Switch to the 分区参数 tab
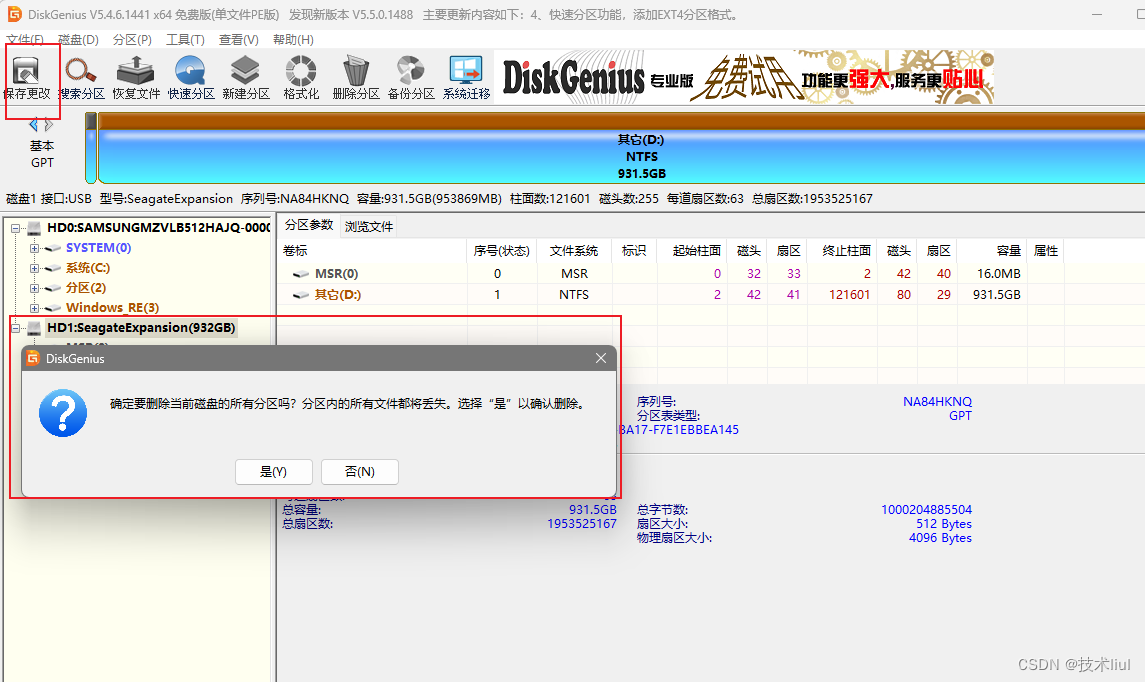This screenshot has height=682, width=1145. [x=309, y=225]
